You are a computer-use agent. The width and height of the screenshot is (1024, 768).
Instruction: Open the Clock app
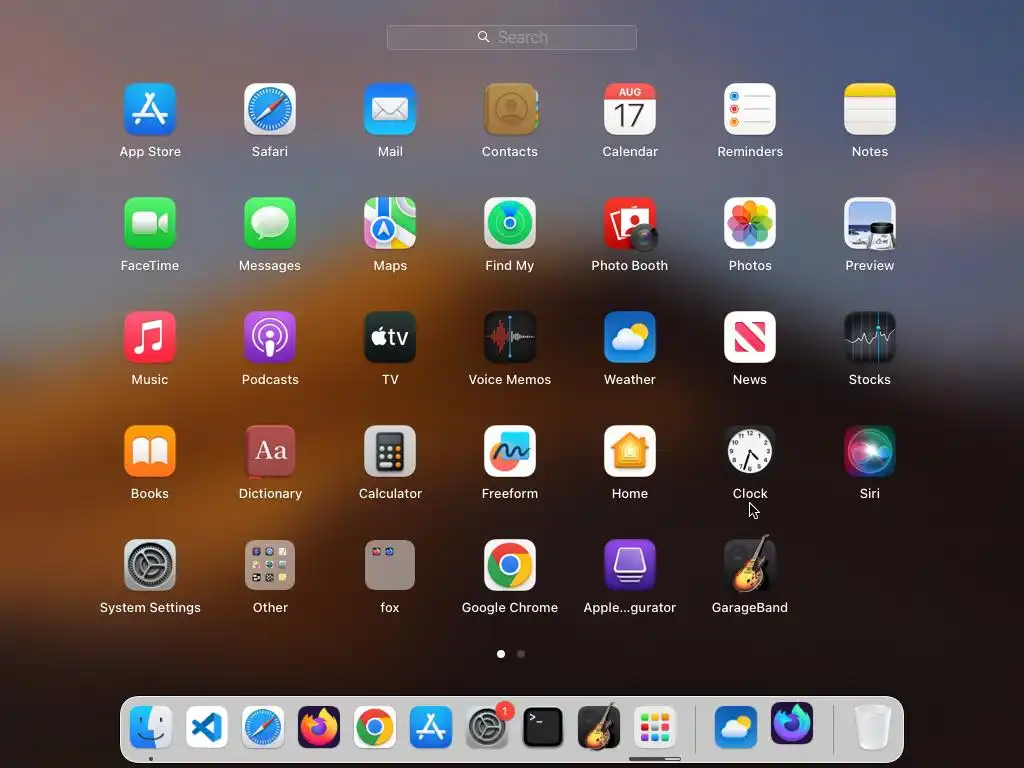tap(750, 451)
